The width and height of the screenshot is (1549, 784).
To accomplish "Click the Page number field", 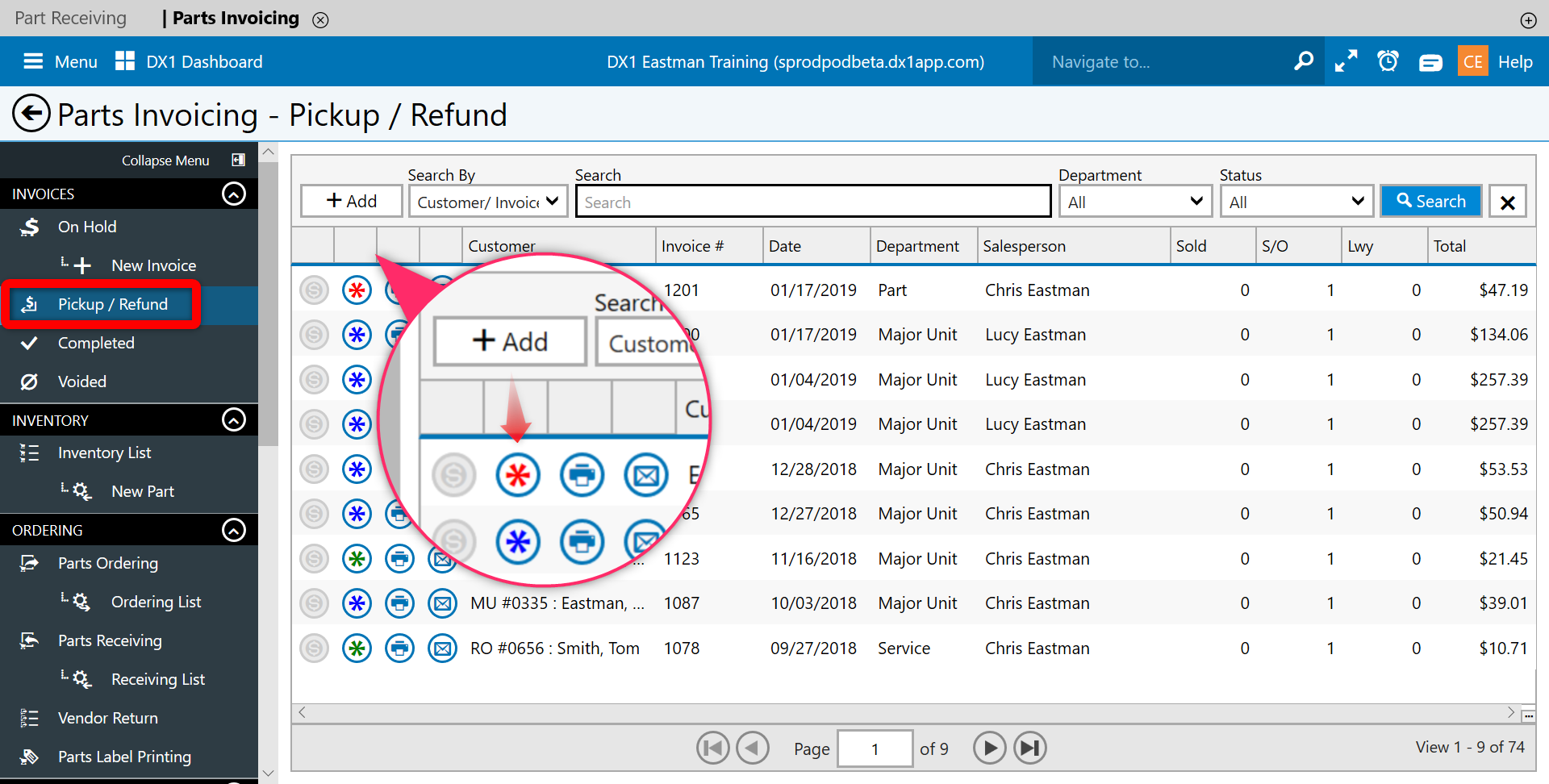I will click(875, 749).
